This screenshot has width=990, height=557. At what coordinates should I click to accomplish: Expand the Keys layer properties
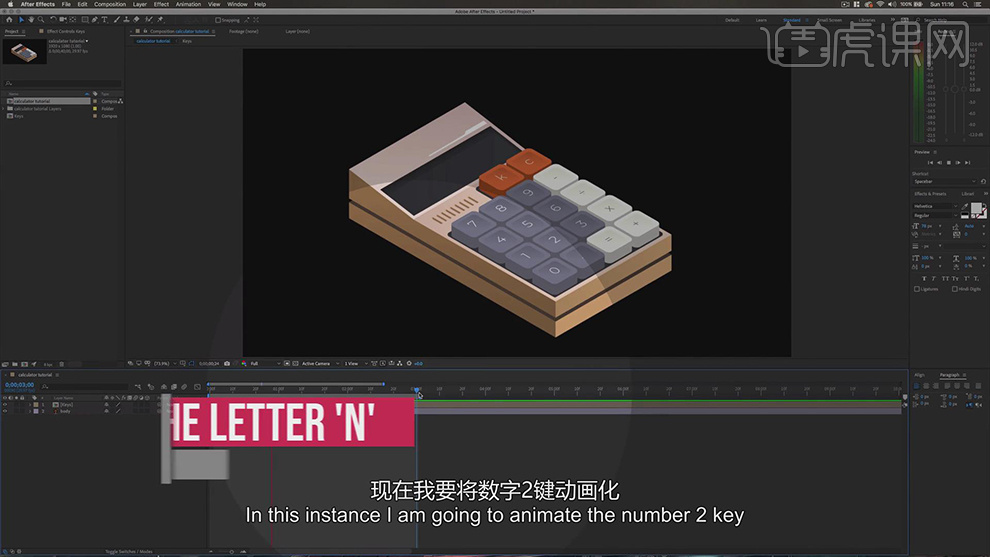pyautogui.click(x=30, y=405)
